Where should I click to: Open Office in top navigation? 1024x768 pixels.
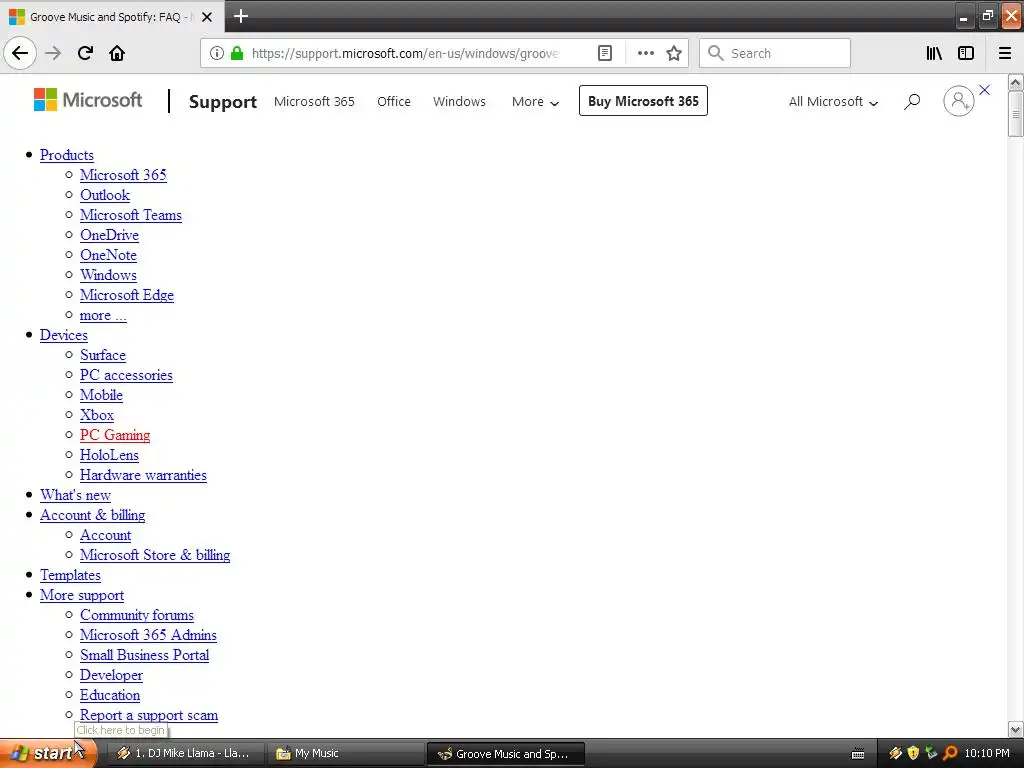(394, 101)
